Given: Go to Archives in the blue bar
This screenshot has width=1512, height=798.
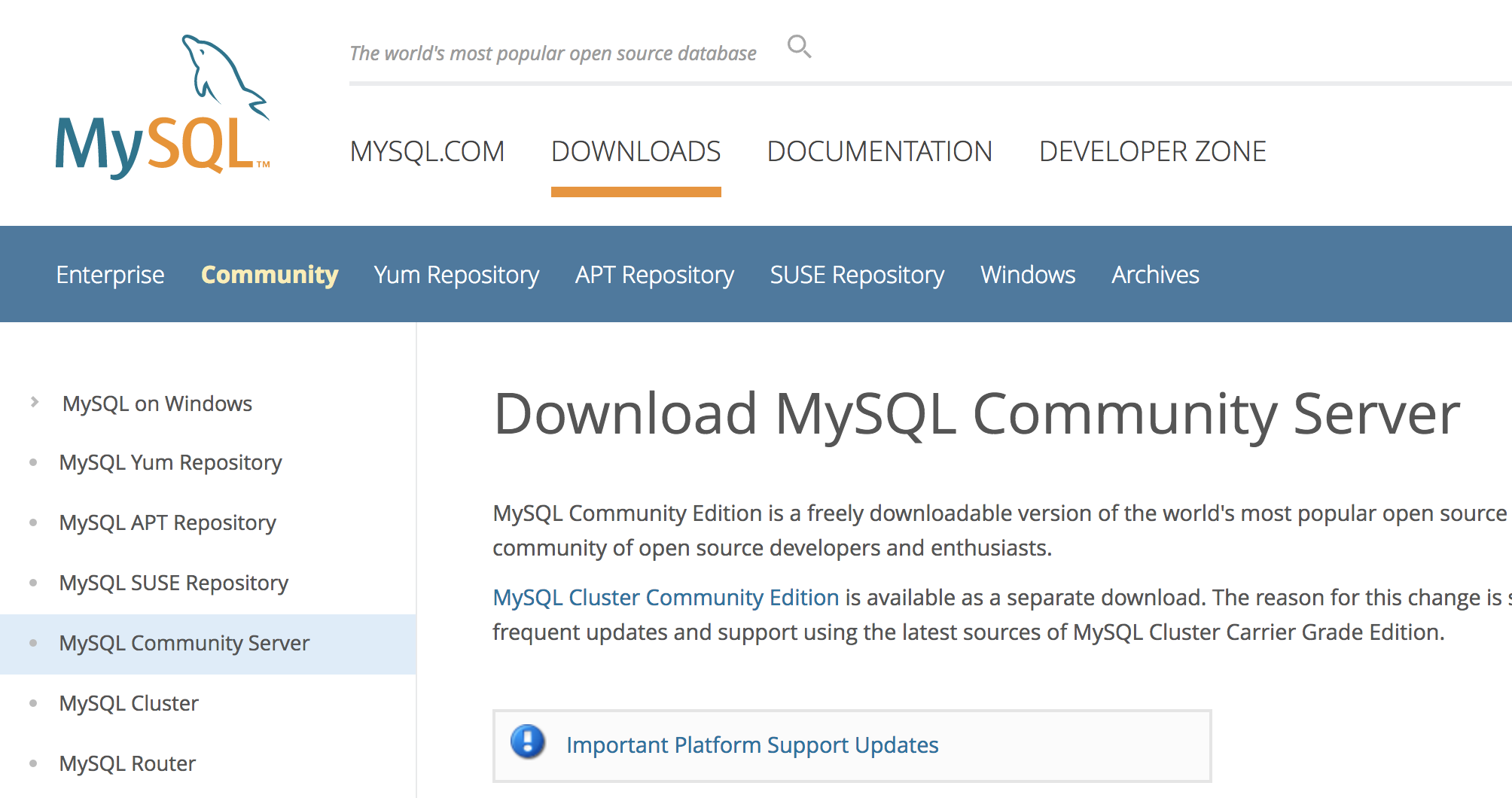Looking at the screenshot, I should point(1155,275).
